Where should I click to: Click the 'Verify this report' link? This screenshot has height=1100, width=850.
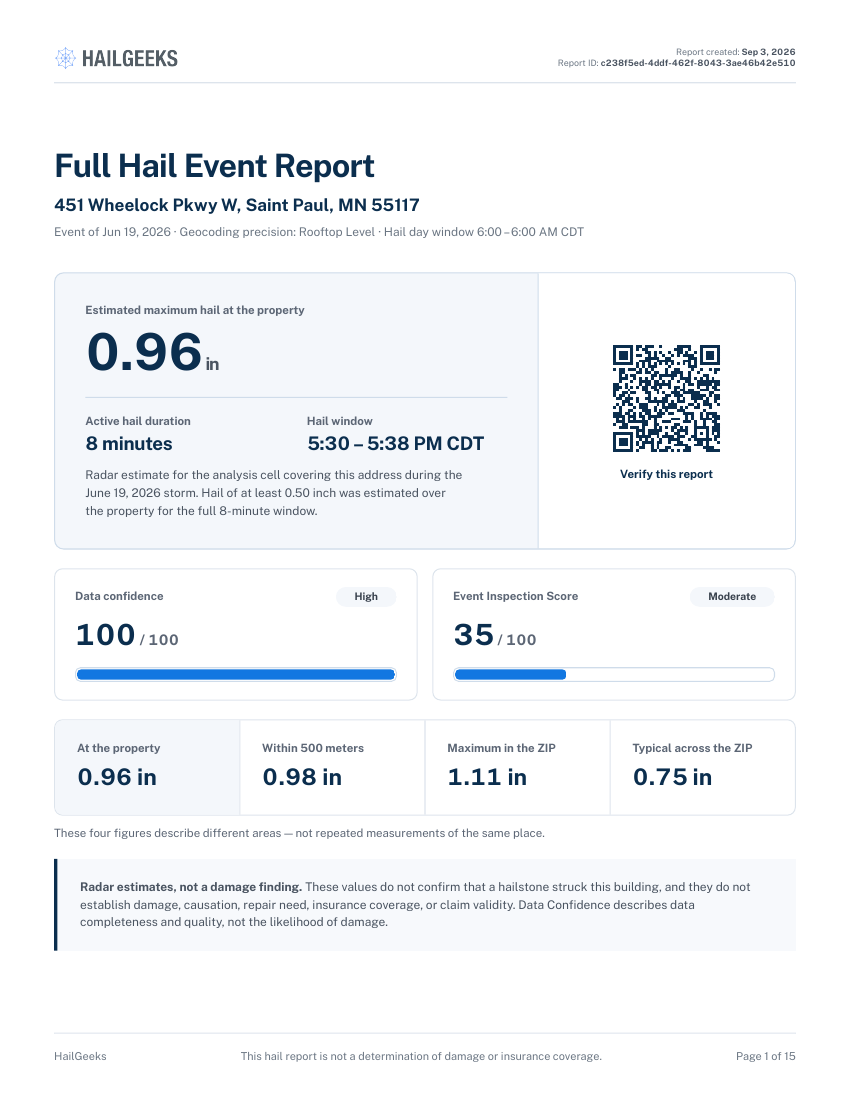point(666,474)
